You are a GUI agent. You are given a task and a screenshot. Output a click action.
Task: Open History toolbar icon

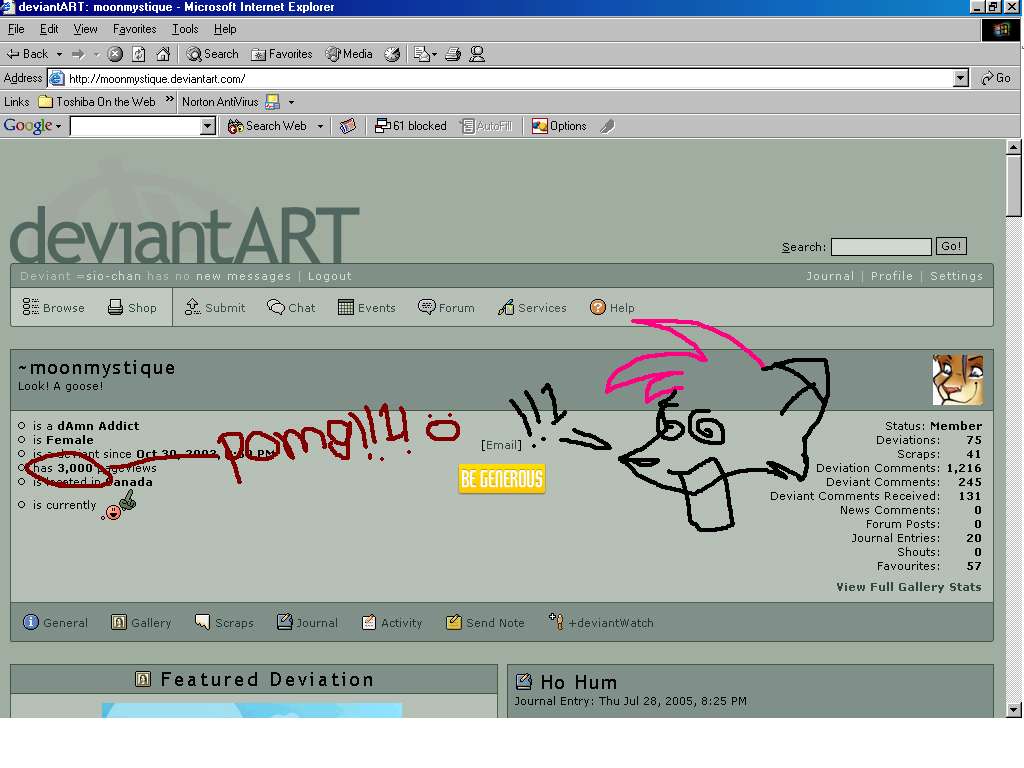(x=392, y=54)
